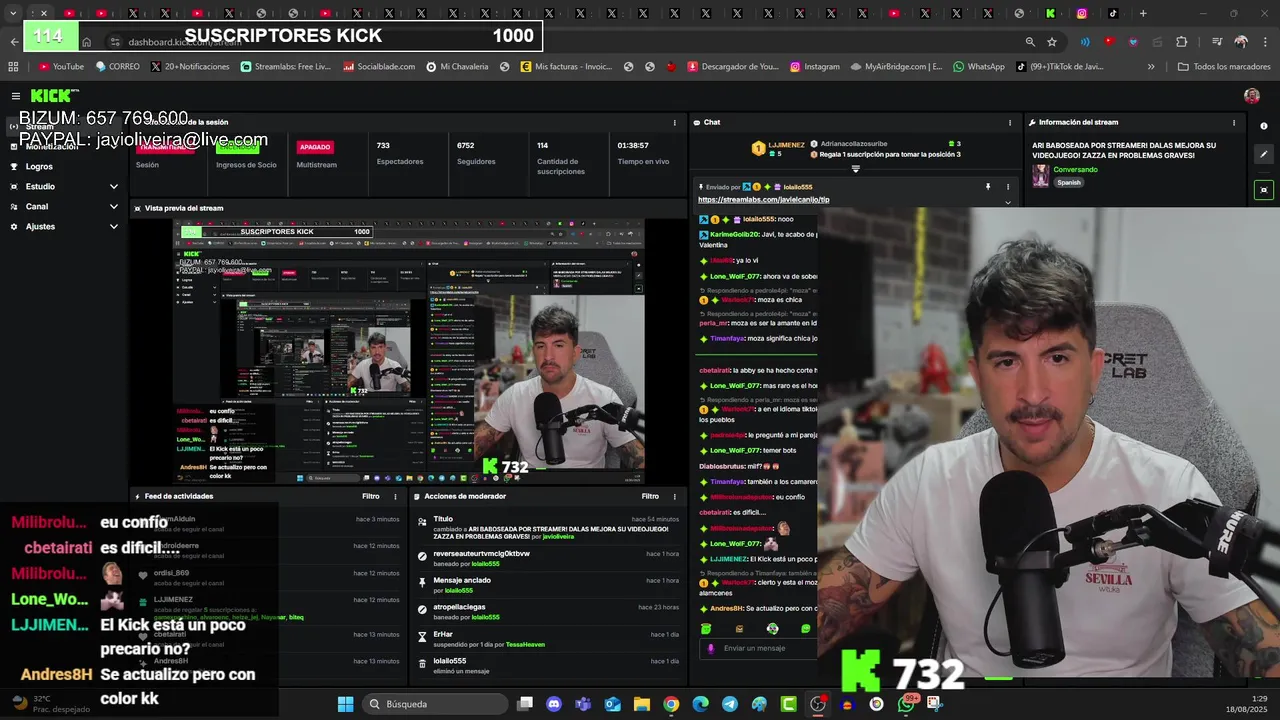This screenshot has width=1280, height=720.
Task: Open Feed de actividades three-dot menu
Action: point(395,496)
